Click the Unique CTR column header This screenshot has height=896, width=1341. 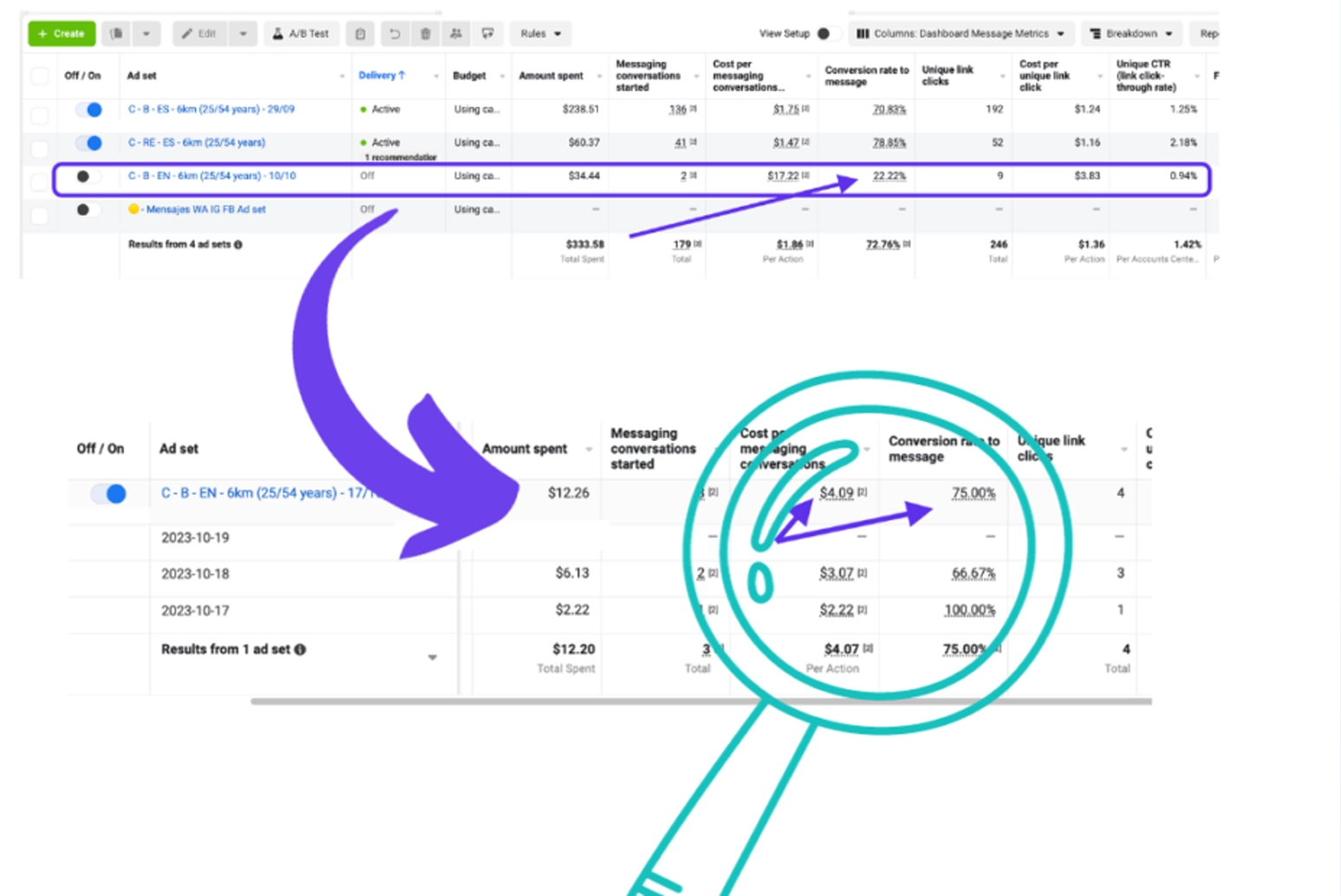pos(1146,75)
